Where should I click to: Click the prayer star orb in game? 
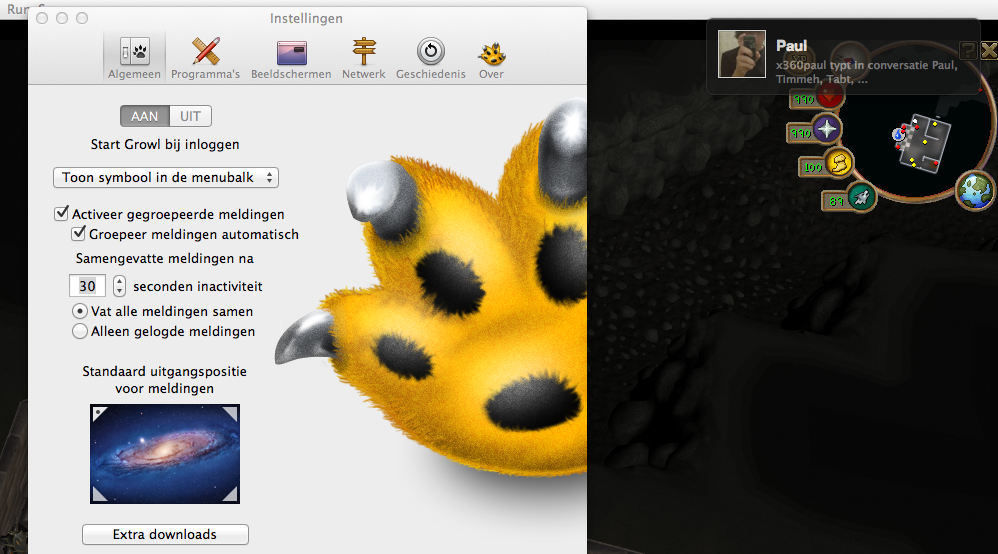(x=827, y=129)
